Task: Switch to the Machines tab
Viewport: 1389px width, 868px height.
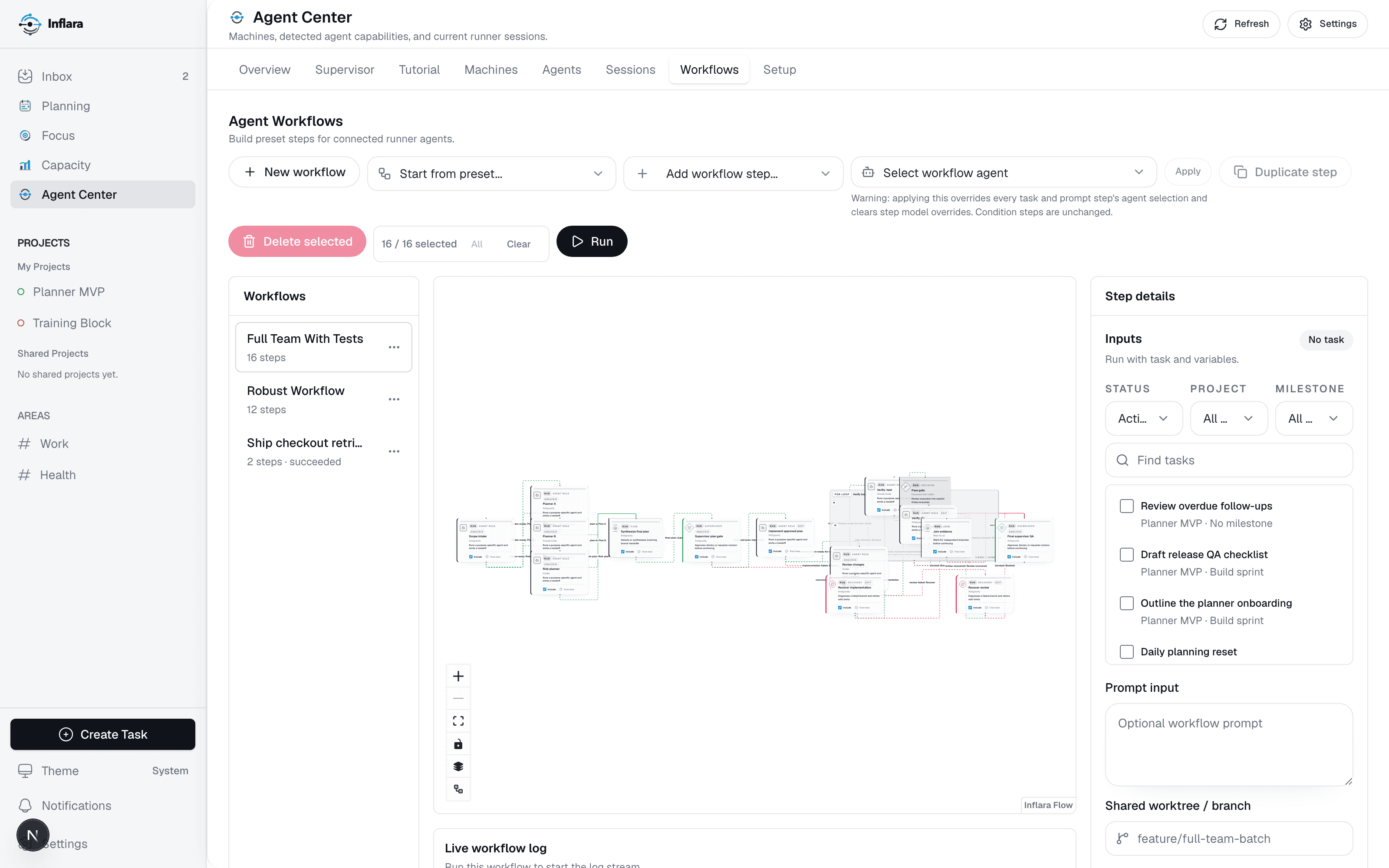Action: 491,69
